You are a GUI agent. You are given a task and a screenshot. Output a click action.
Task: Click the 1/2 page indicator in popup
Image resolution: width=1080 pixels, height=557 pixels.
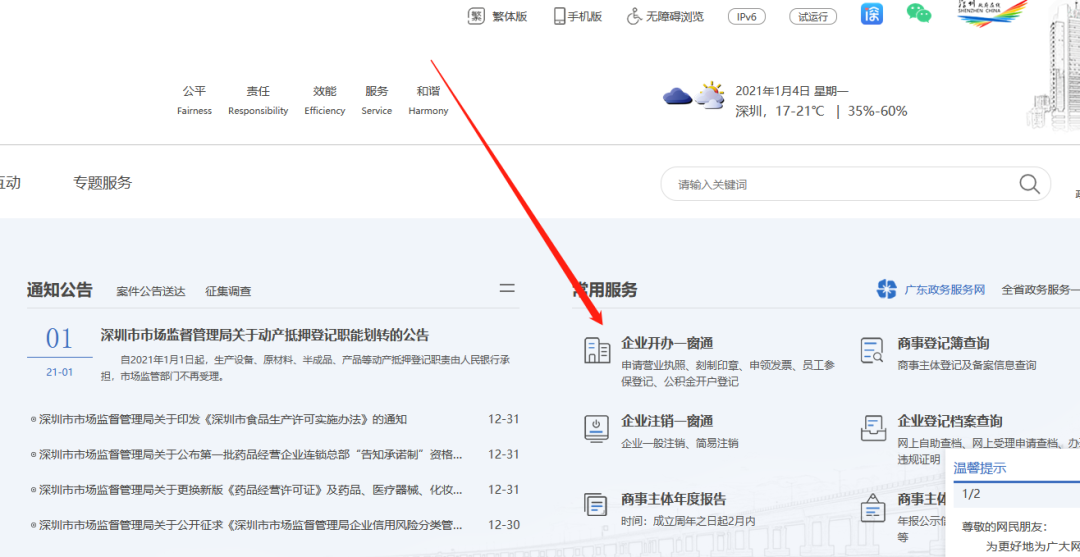tap(971, 494)
